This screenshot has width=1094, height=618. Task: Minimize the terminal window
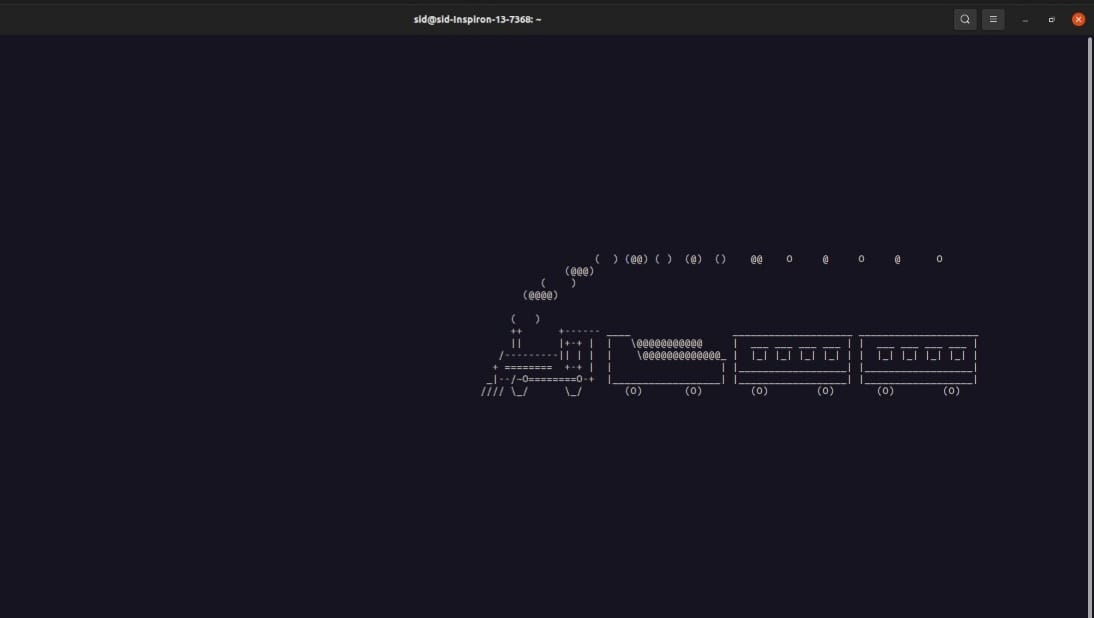point(1023,19)
